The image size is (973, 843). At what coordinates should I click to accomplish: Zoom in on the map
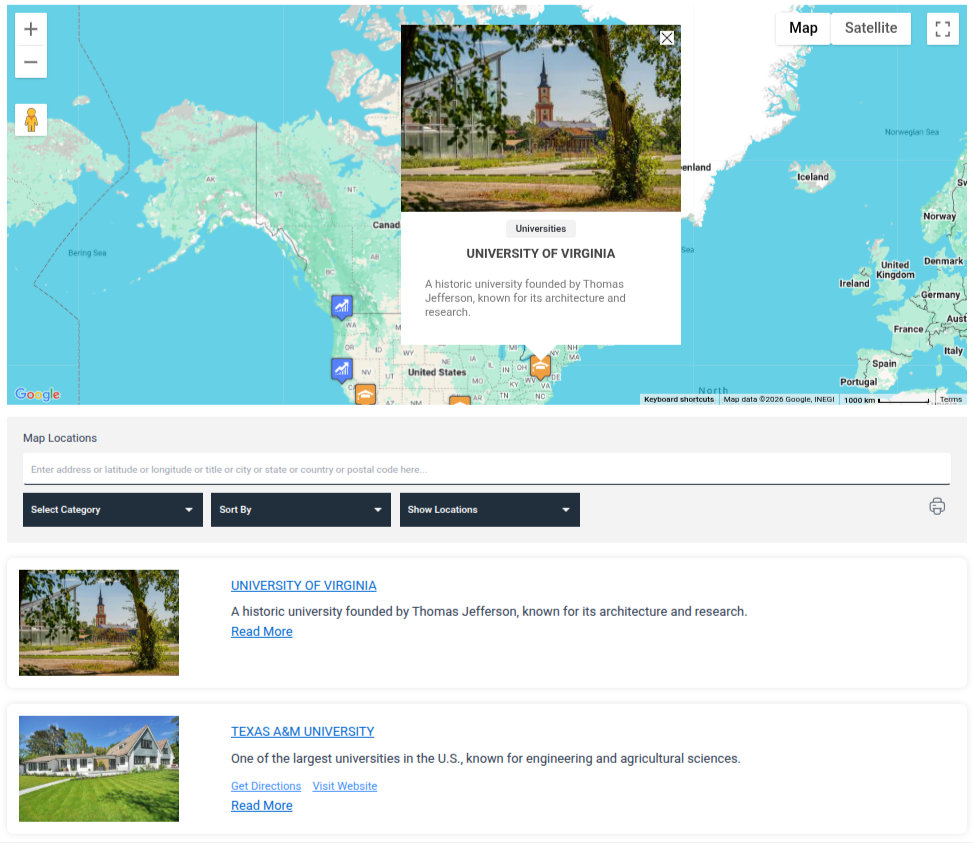31,29
